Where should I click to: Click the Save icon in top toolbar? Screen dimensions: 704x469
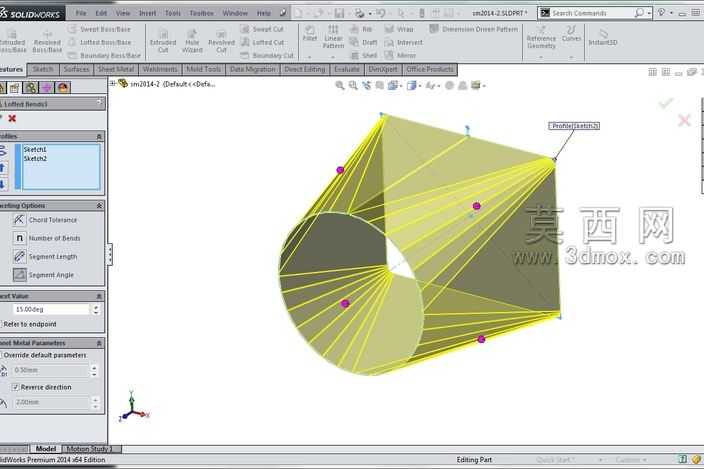tap(339, 13)
